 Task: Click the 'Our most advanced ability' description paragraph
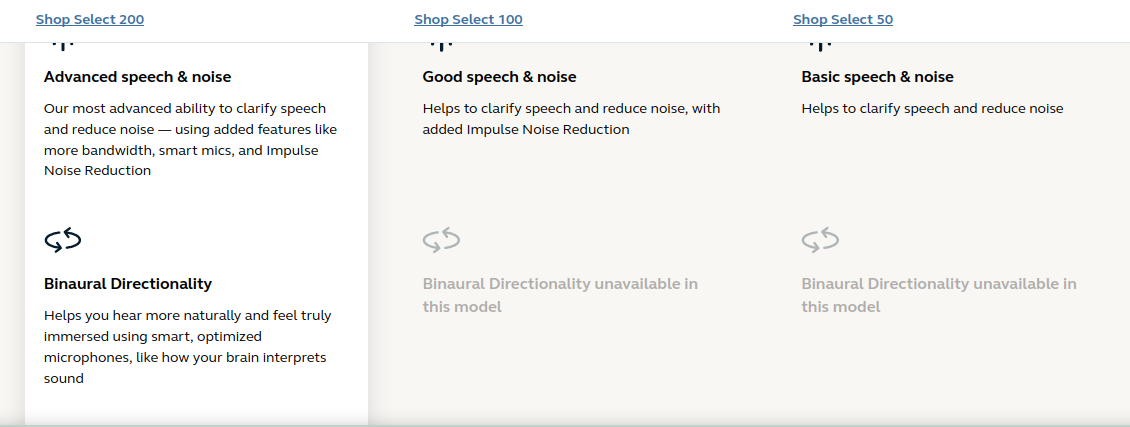point(190,140)
